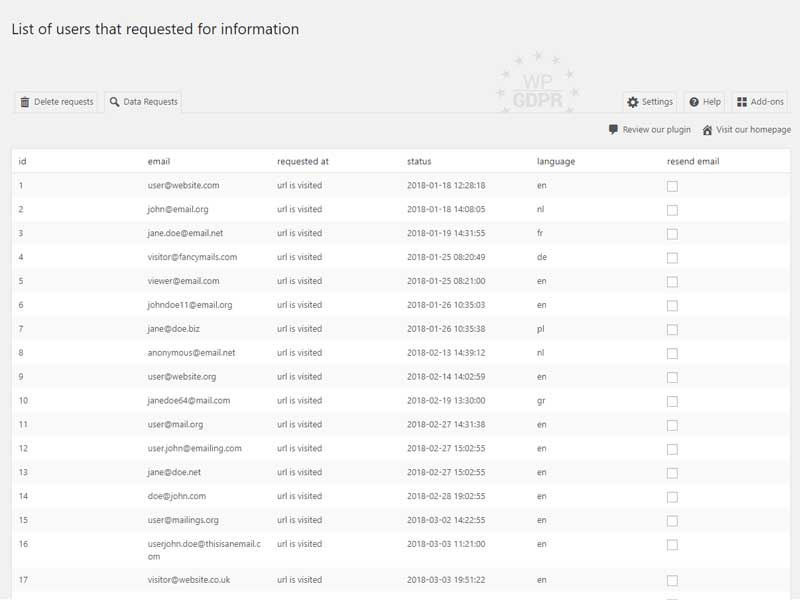
Task: Click the language column header
Action: click(x=556, y=161)
